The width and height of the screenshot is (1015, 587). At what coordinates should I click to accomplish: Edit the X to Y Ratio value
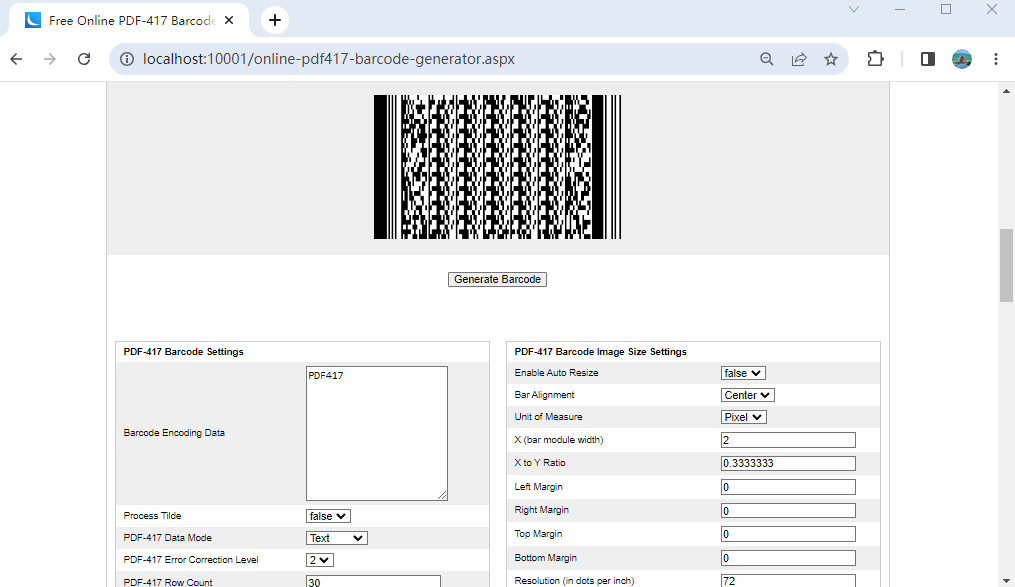[787, 463]
